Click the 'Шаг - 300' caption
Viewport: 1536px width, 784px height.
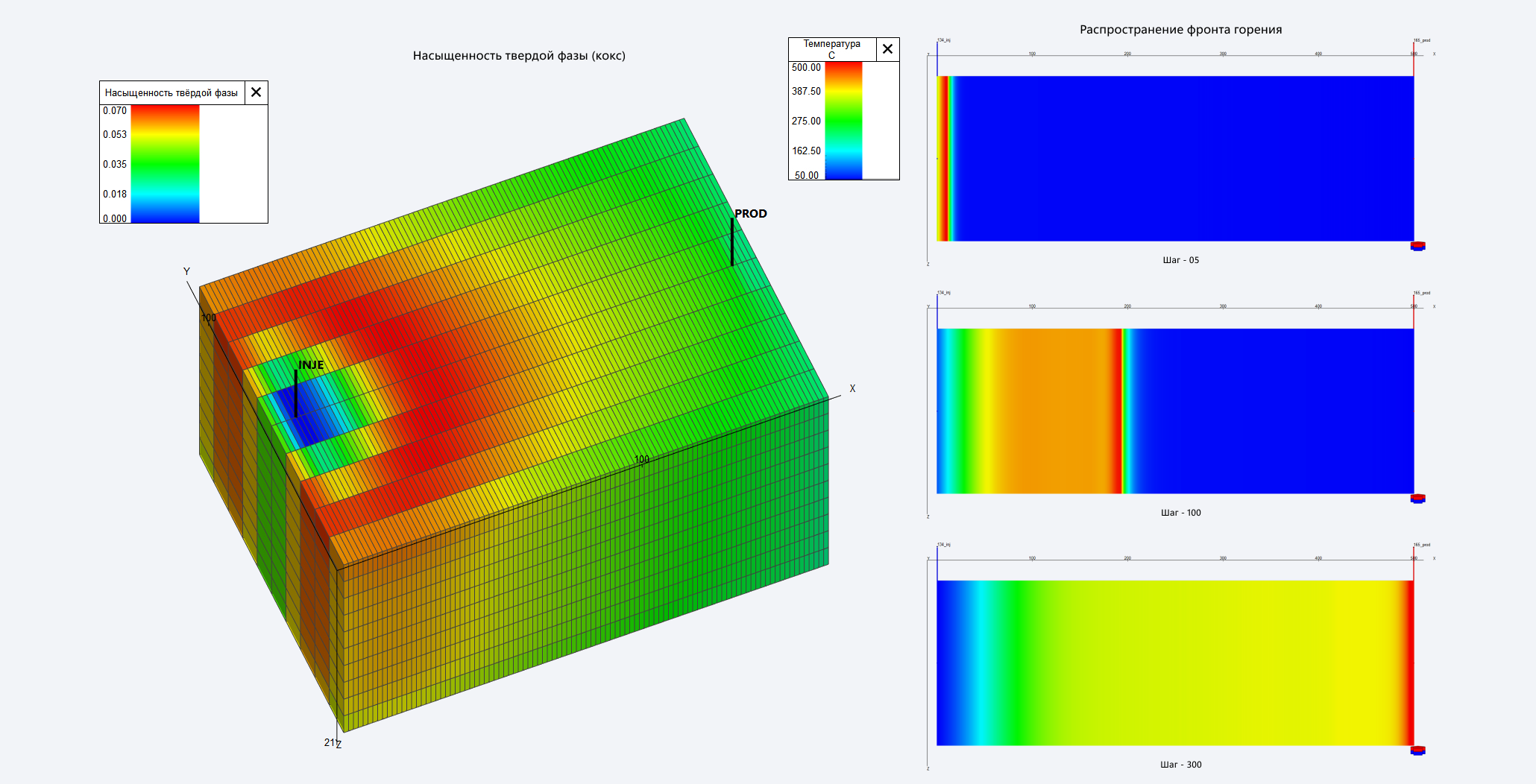tap(1181, 765)
